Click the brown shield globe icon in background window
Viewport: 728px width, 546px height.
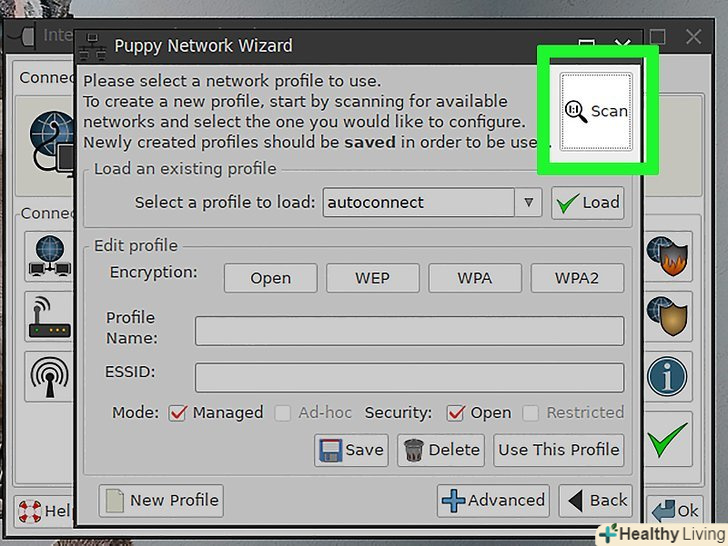tap(668, 317)
